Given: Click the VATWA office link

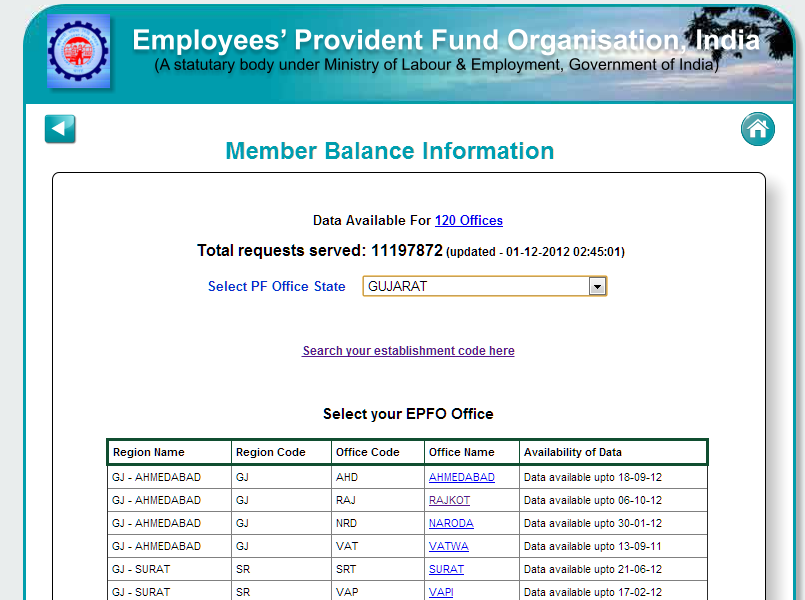Looking at the screenshot, I should [448, 546].
